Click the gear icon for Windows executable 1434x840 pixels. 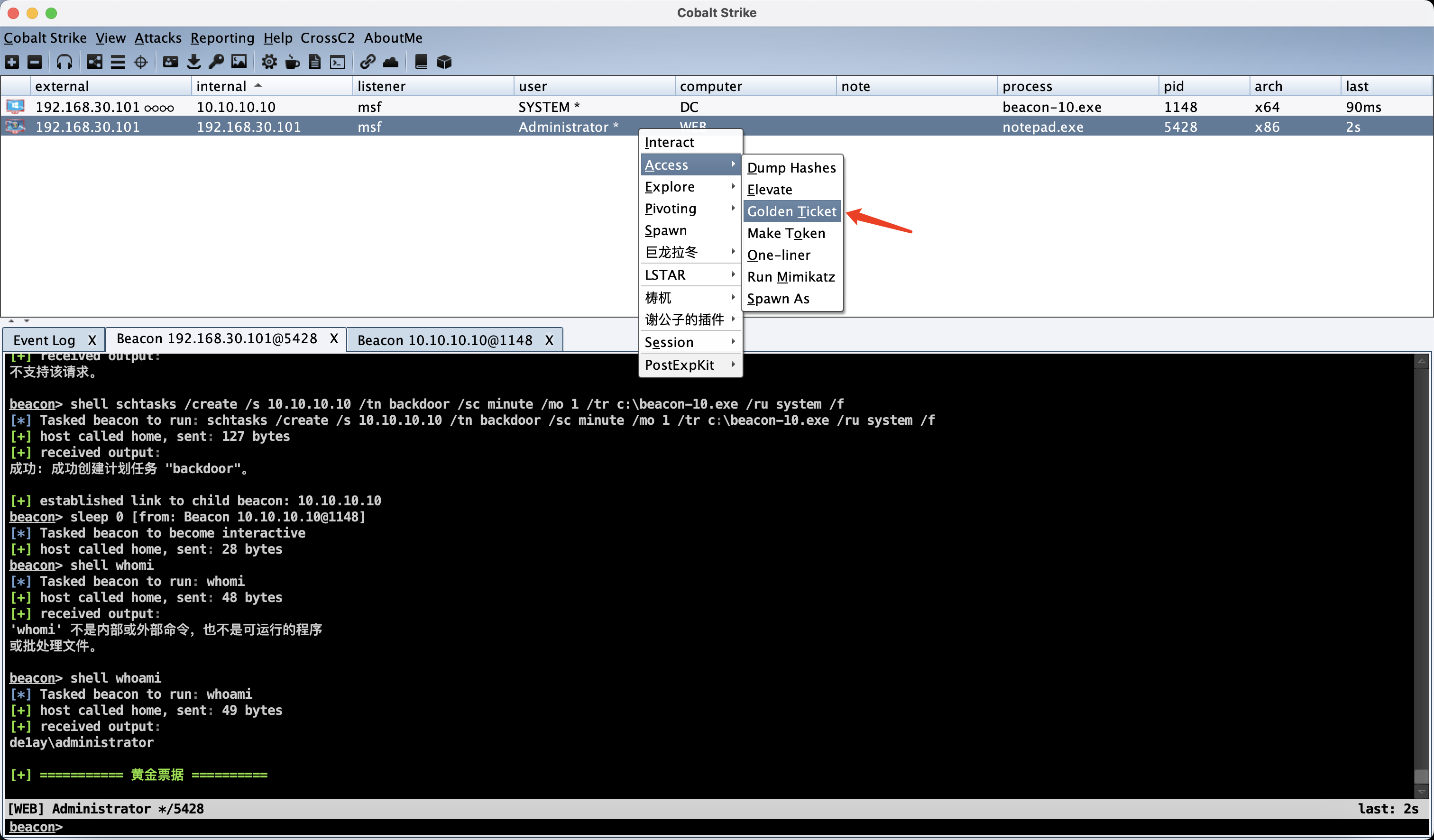coord(269,62)
